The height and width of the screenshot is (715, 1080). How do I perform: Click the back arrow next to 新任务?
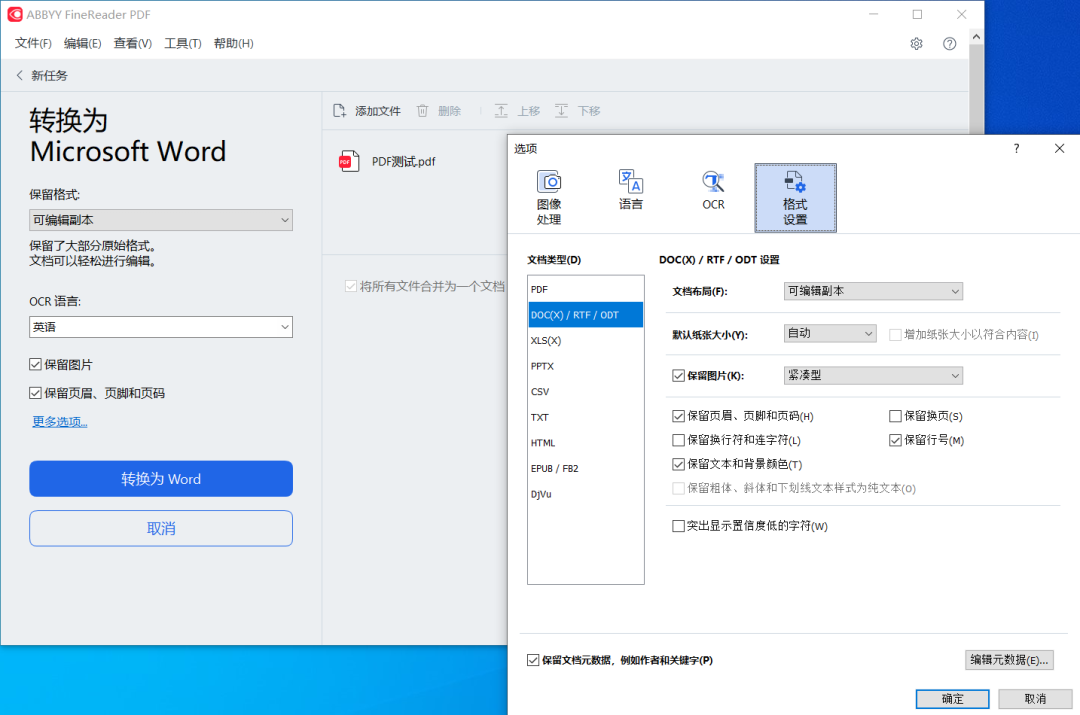click(19, 75)
